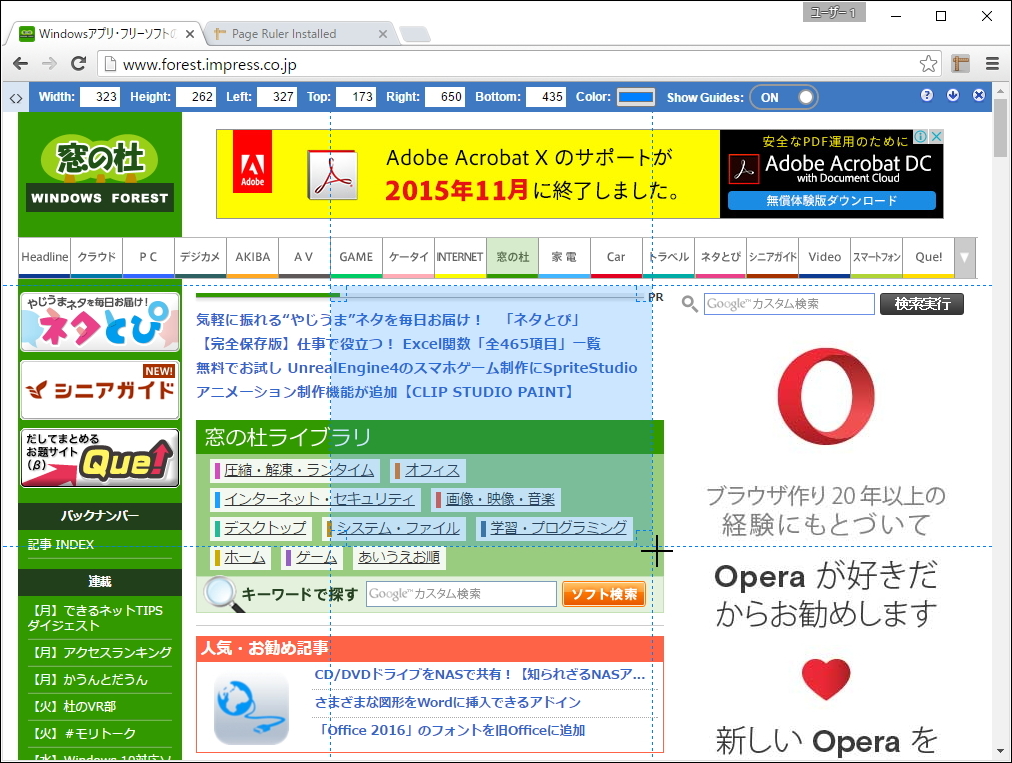Image resolution: width=1012 pixels, height=763 pixels.
Task: Open the Chrome hamburger menu
Action: pos(993,62)
